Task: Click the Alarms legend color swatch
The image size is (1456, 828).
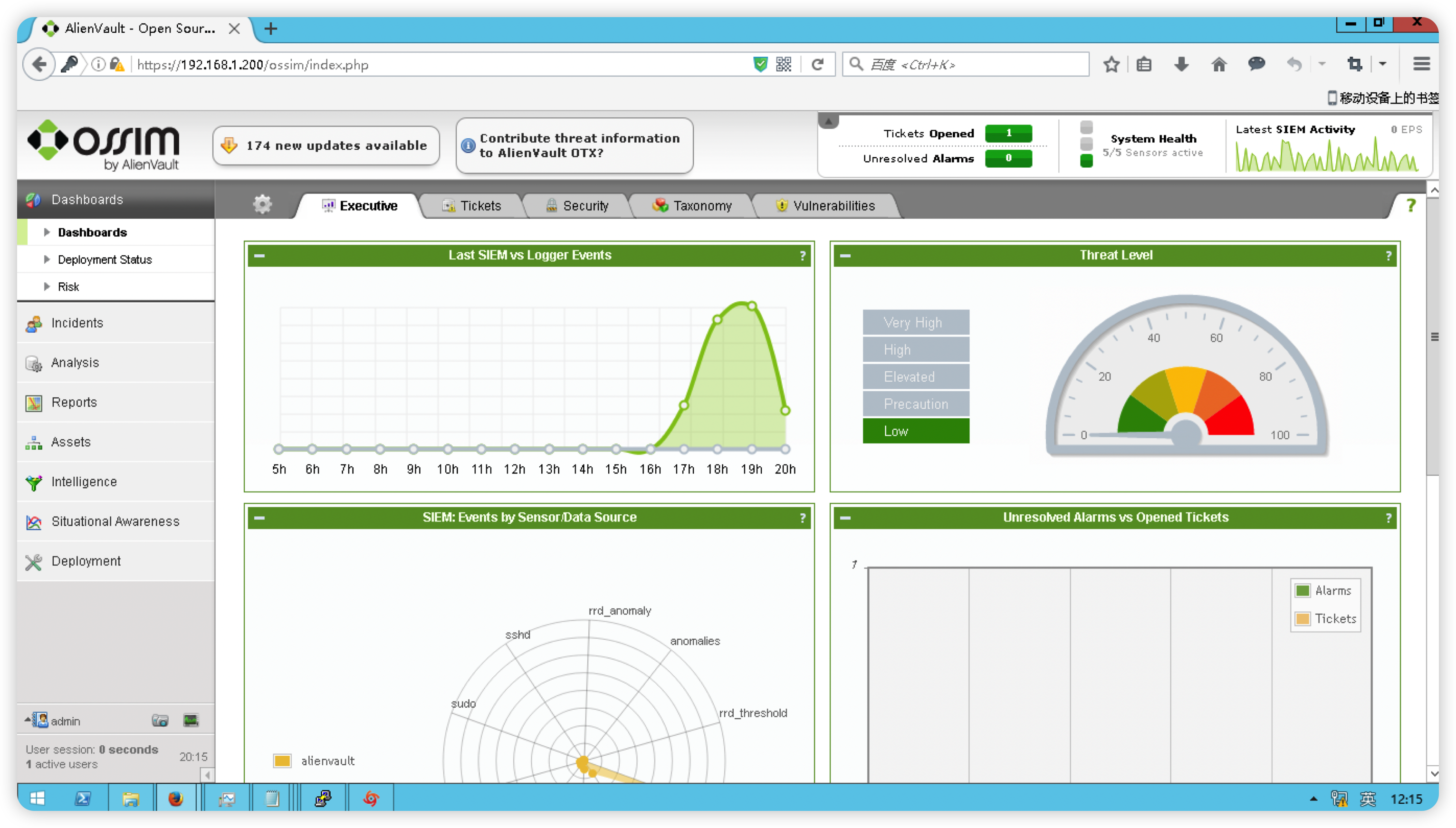Action: 1303,590
